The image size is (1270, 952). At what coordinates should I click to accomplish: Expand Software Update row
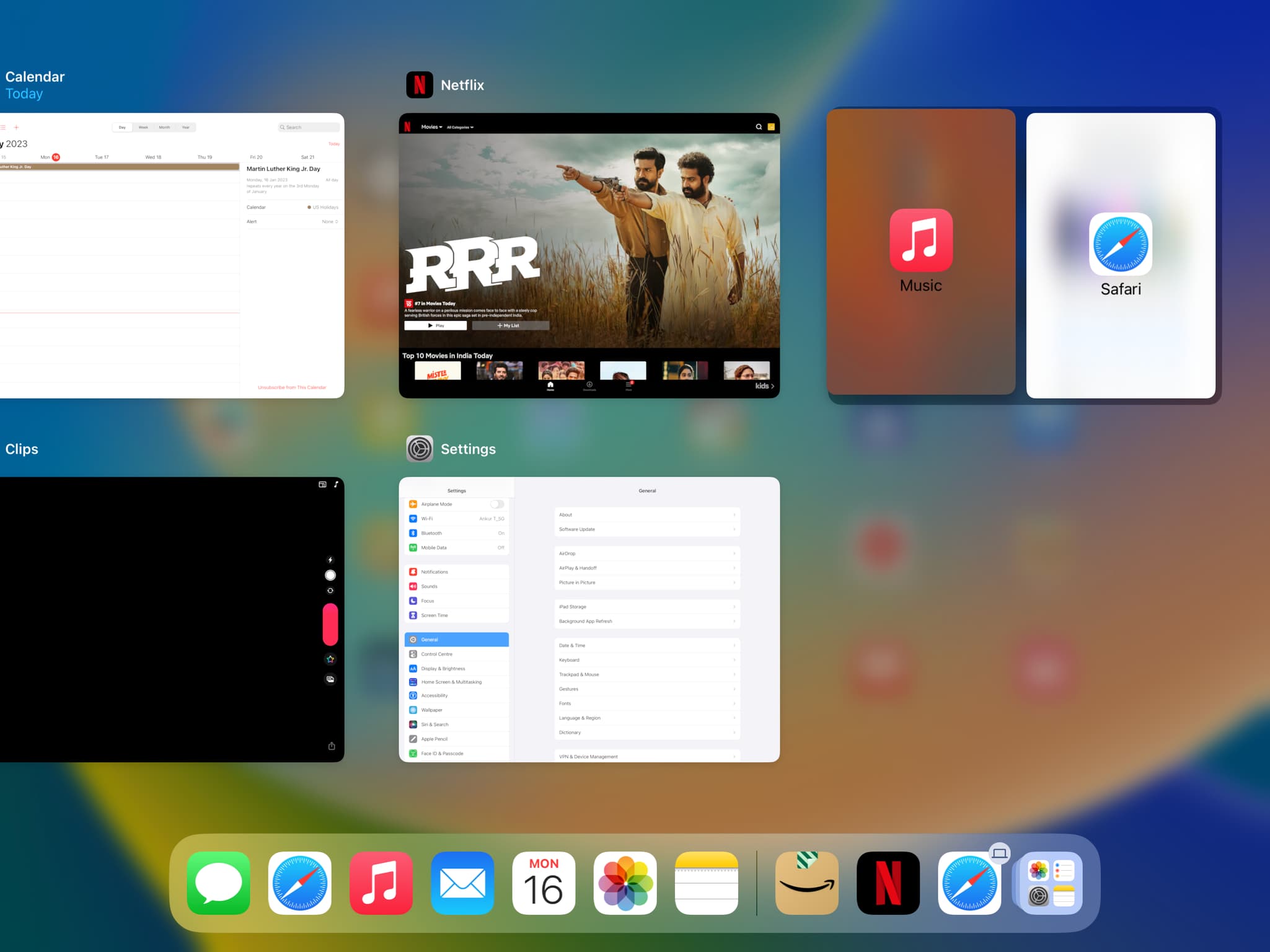click(647, 529)
